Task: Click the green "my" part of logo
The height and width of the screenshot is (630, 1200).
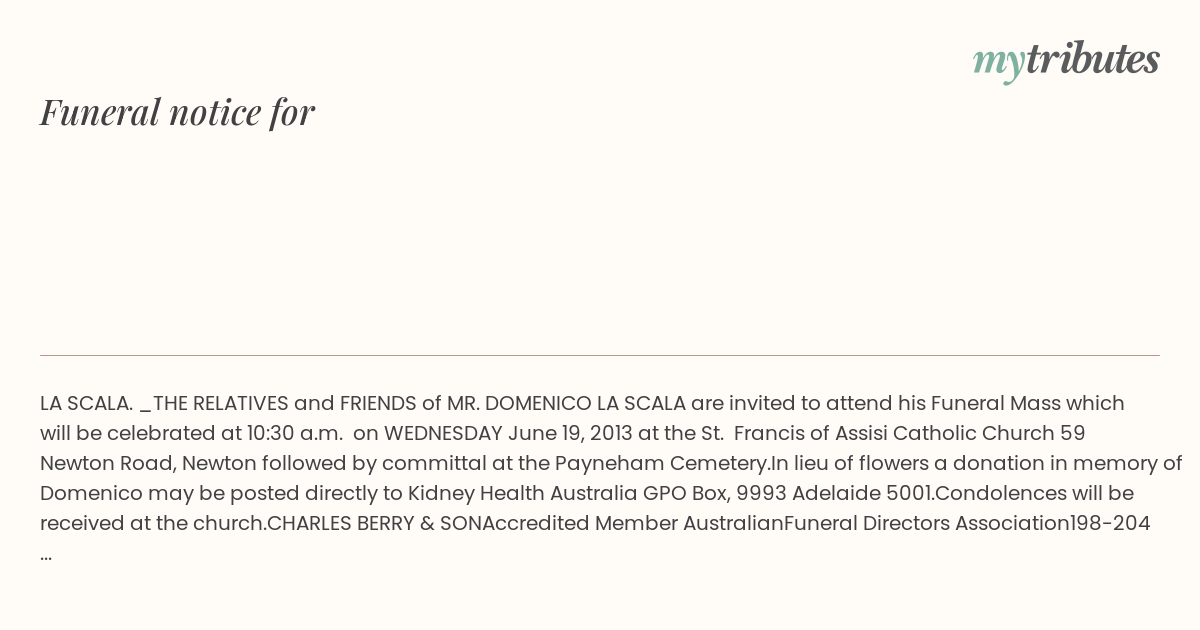Action: tap(998, 63)
